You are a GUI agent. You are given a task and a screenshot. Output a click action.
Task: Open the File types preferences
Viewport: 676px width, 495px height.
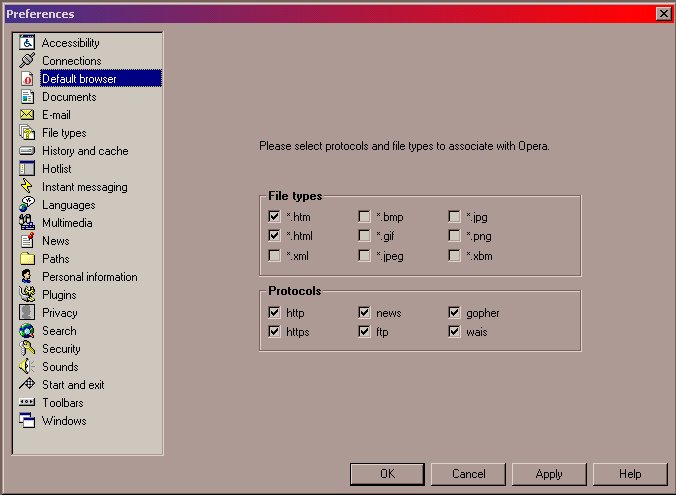tap(64, 133)
